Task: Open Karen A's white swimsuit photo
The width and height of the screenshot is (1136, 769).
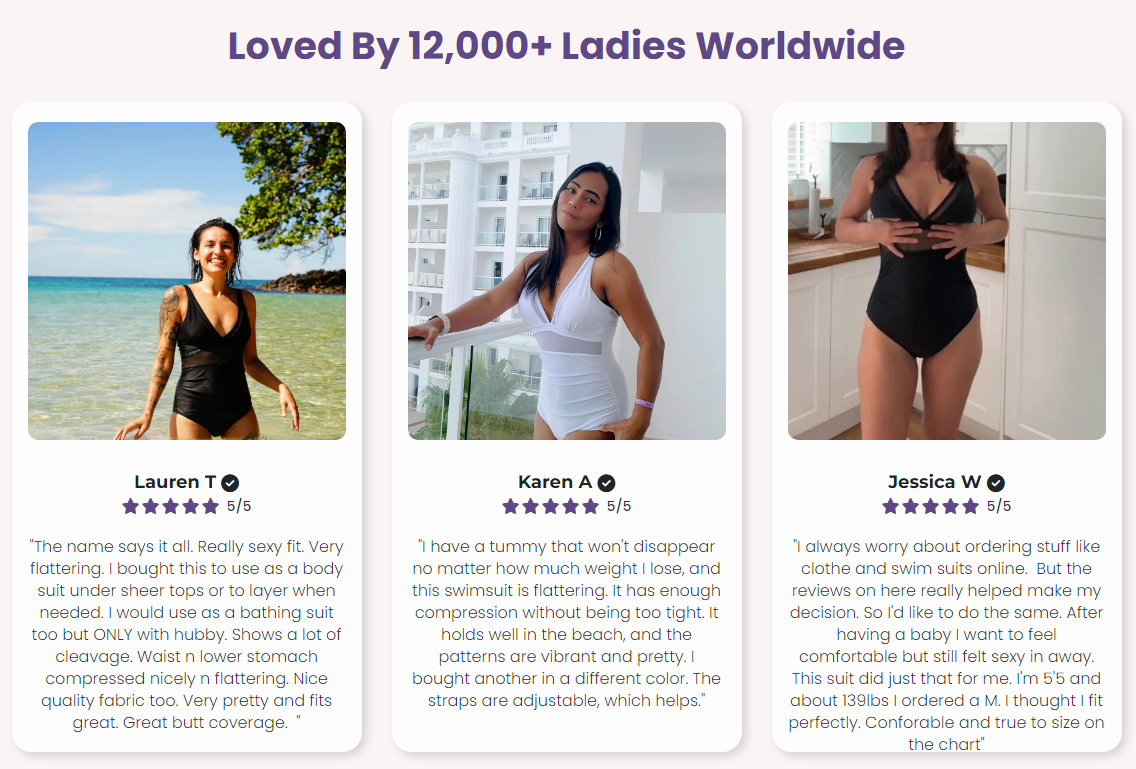Action: pyautogui.click(x=567, y=280)
